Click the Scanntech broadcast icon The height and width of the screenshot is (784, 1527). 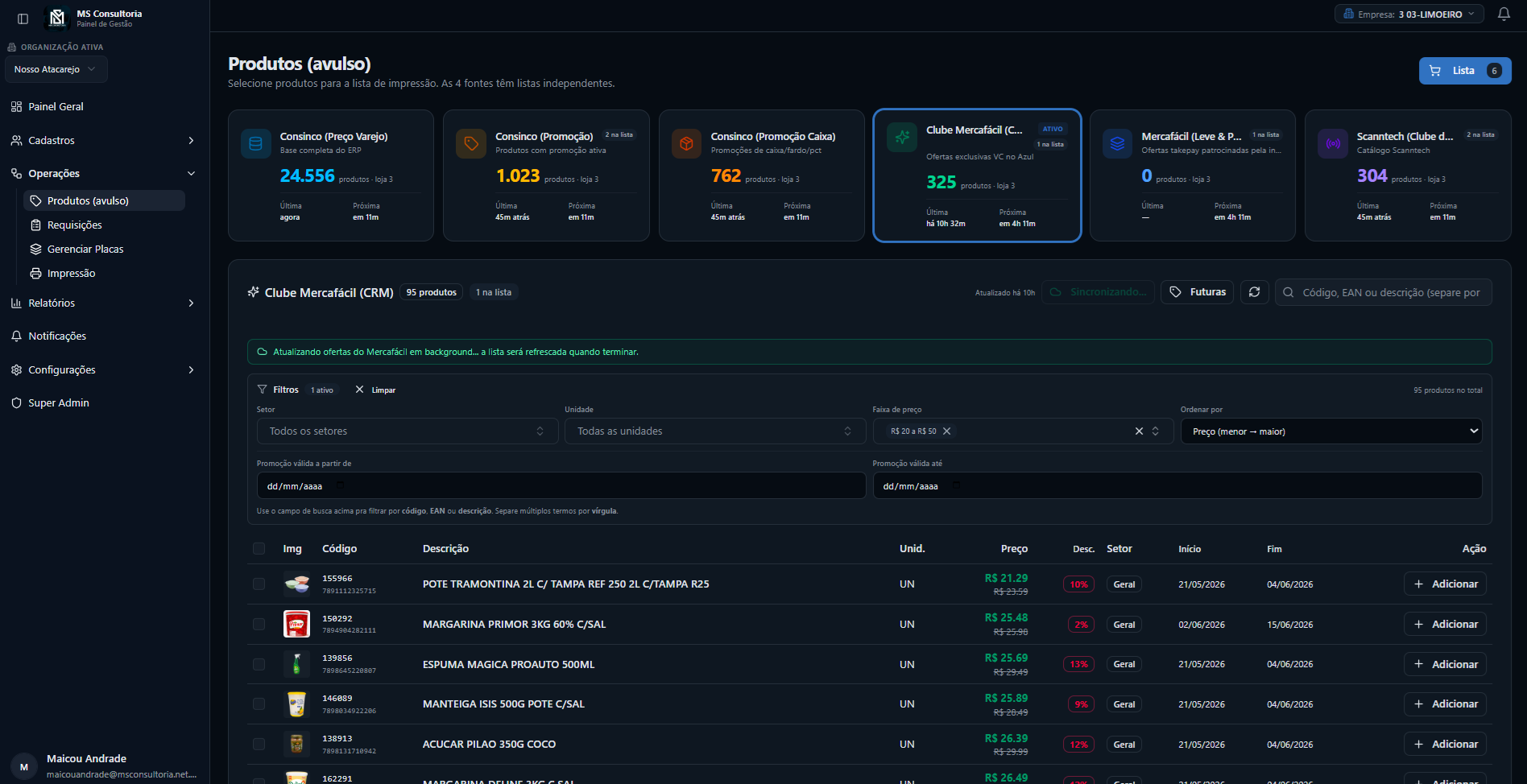point(1333,144)
